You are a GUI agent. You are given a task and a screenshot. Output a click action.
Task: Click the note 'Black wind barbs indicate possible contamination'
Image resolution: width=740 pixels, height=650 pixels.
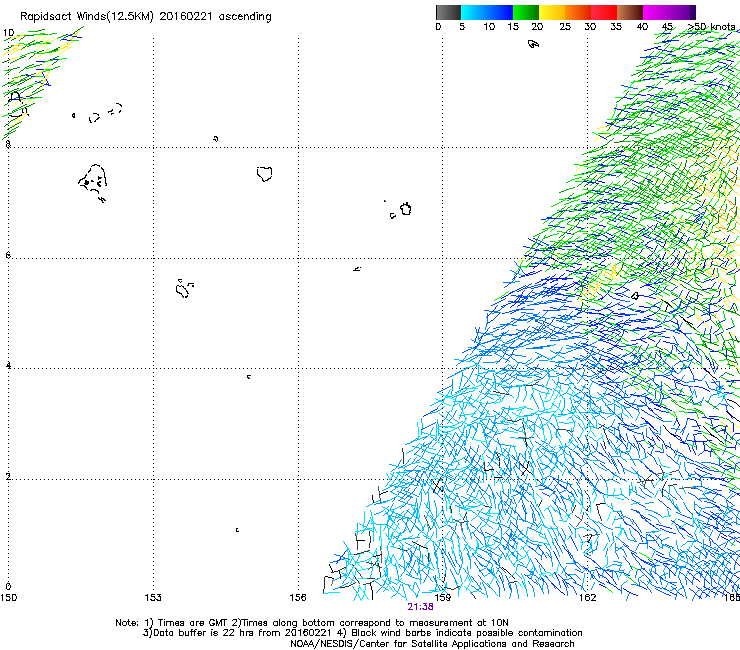pyautogui.click(x=467, y=633)
